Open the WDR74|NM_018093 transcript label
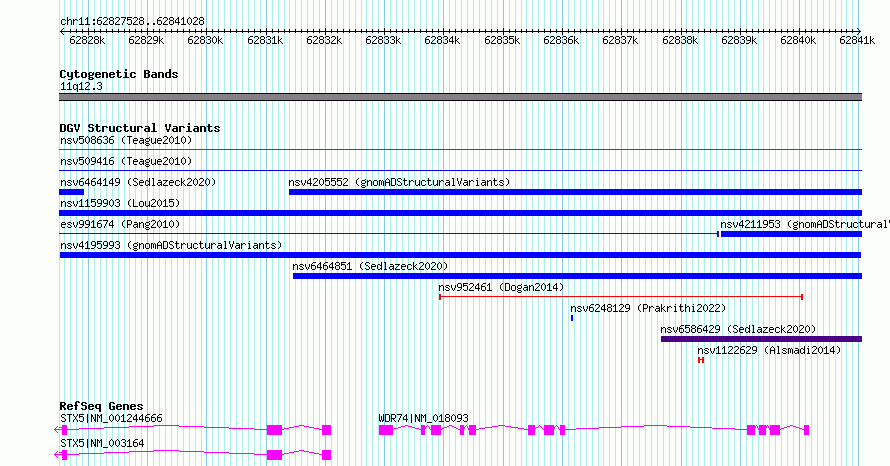 (423, 418)
